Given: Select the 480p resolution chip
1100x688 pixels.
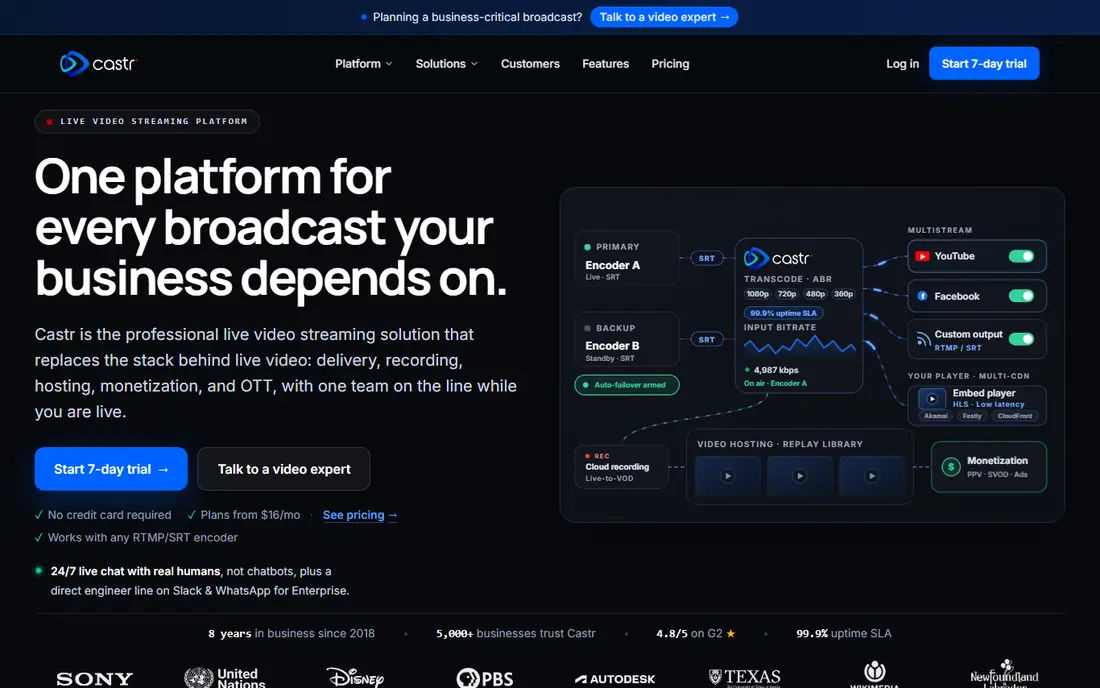Looking at the screenshot, I should pos(815,295).
